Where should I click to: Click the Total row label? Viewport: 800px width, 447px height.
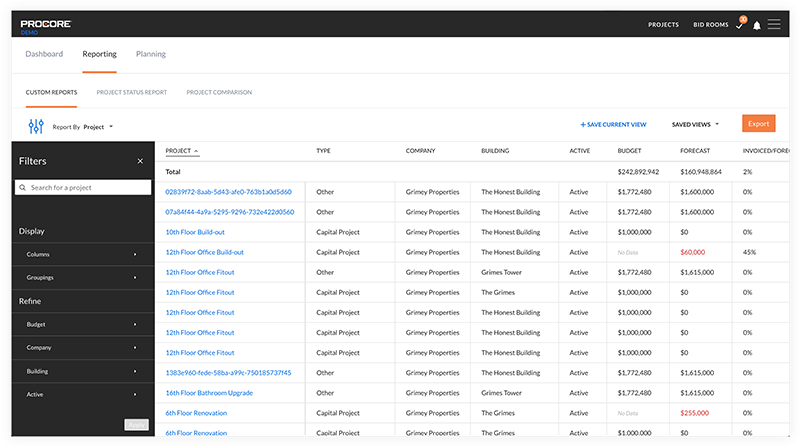(x=173, y=172)
